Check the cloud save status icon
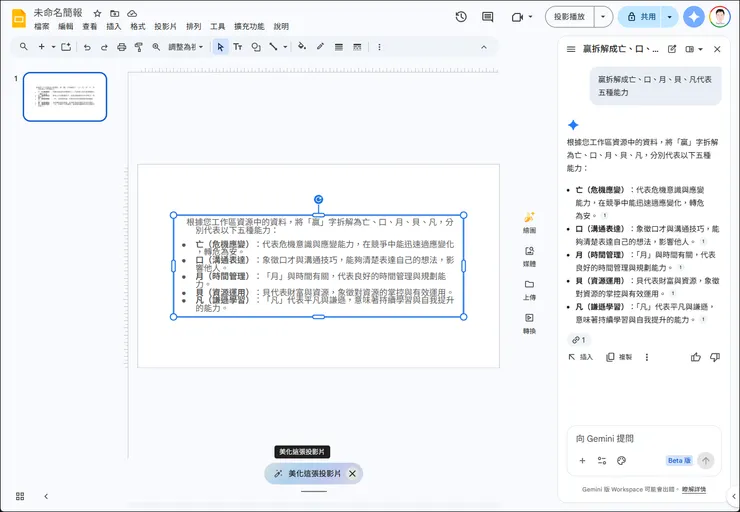This screenshot has height=512, width=740. click(133, 13)
